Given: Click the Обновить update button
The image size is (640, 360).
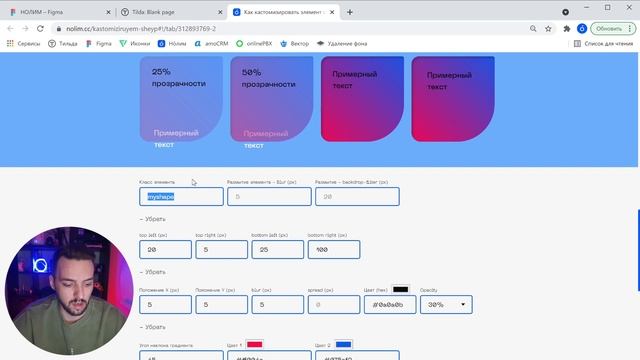Looking at the screenshot, I should click(609, 29).
